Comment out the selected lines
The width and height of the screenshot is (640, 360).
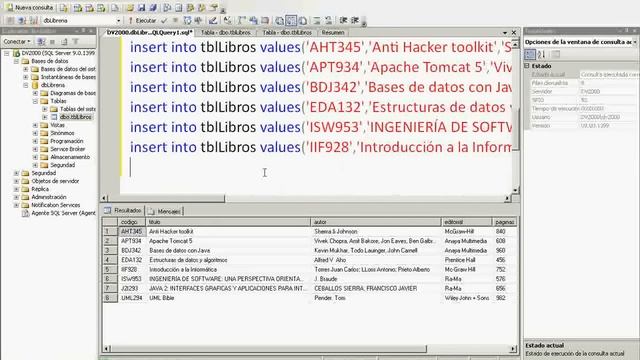point(317,20)
